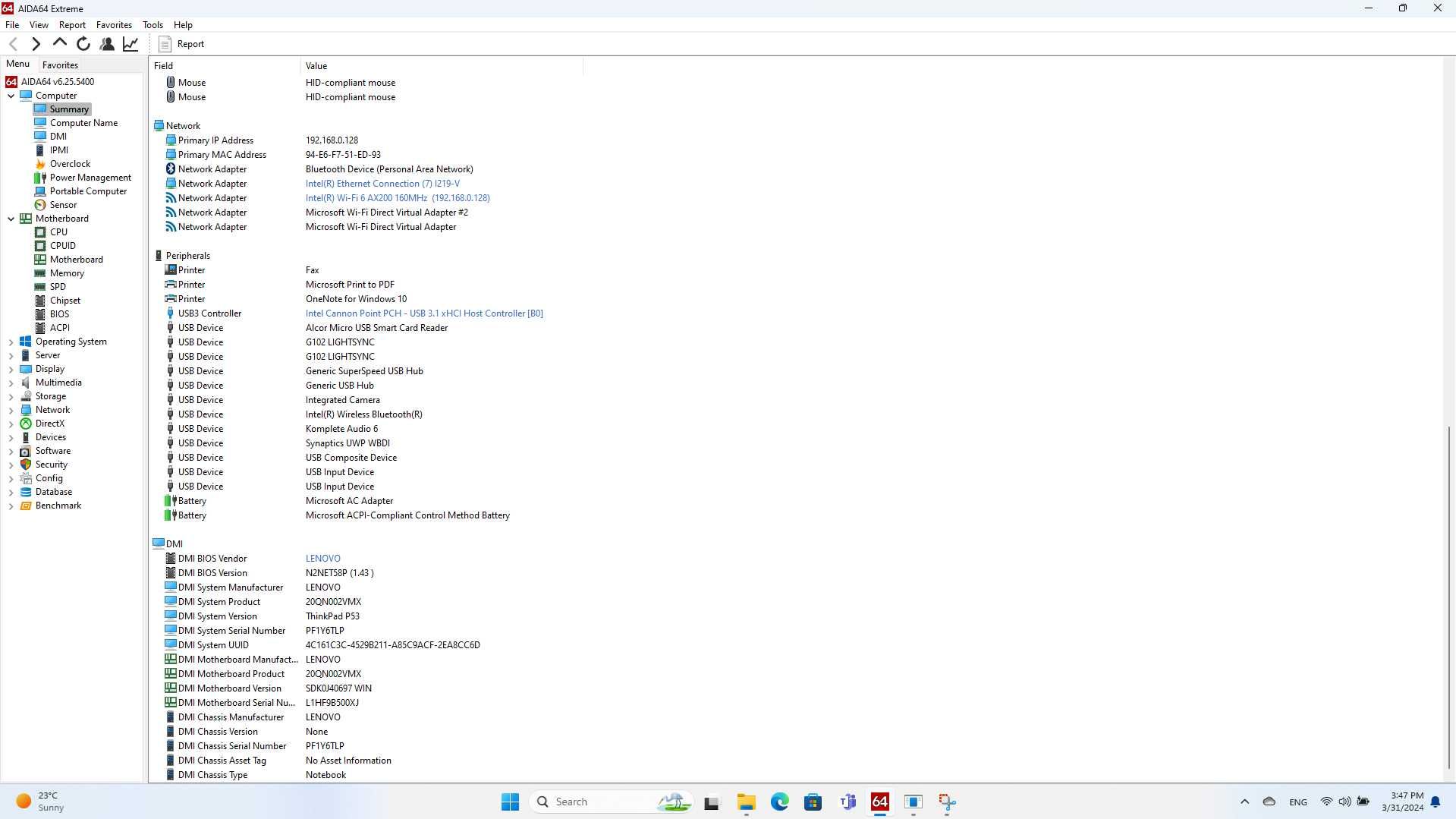Collapse the Motherboard tree node
This screenshot has width=1456, height=819.
[x=11, y=219]
